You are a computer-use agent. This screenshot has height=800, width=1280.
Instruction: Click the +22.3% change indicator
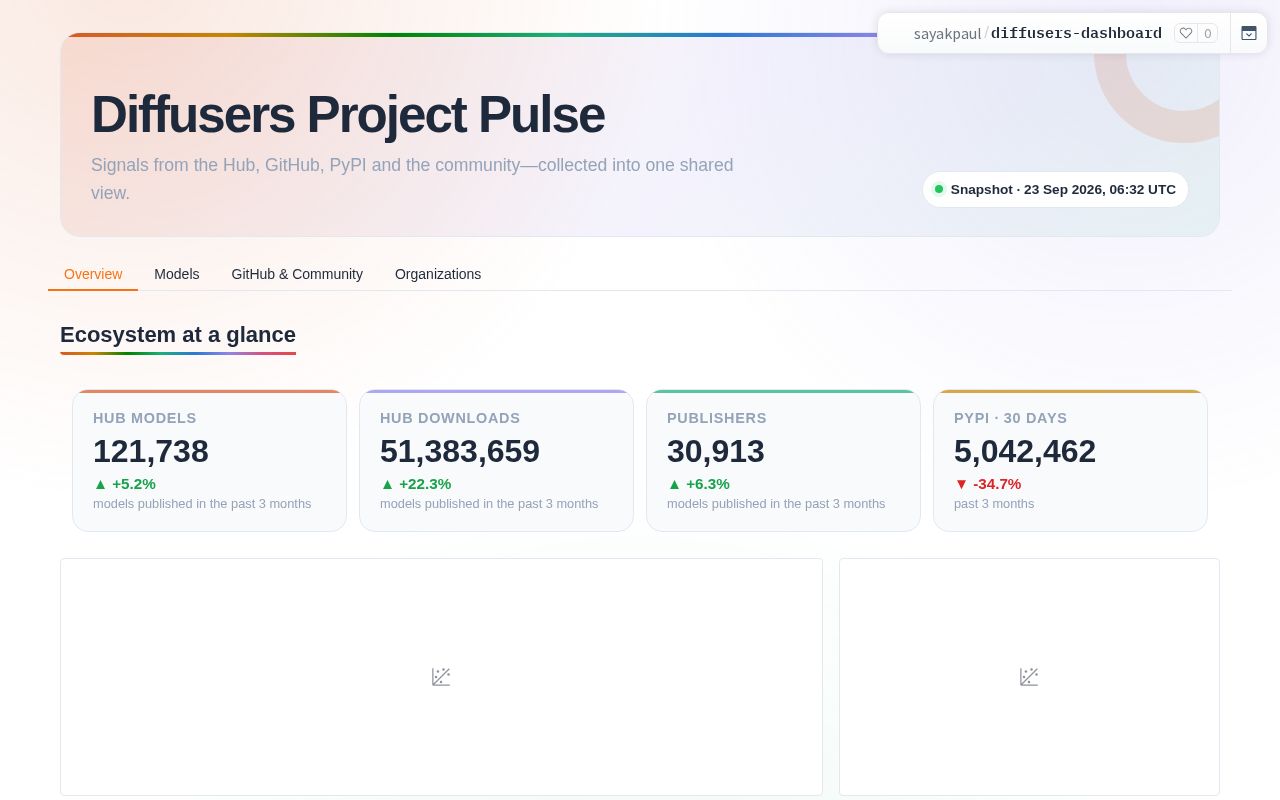tap(416, 484)
